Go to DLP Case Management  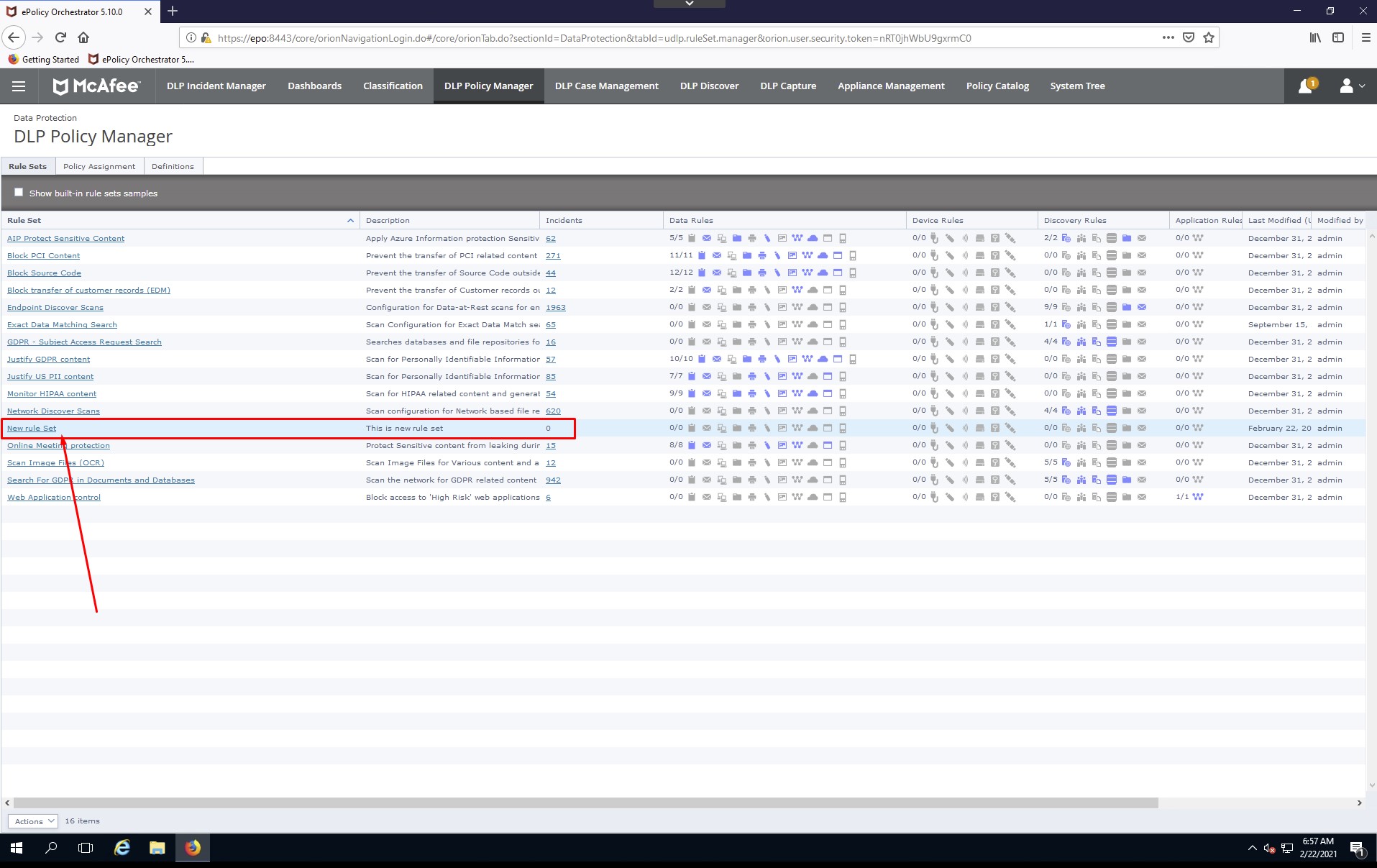(606, 86)
